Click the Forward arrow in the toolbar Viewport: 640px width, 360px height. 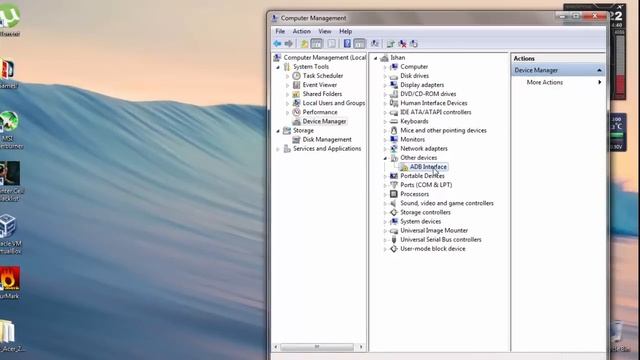(289, 44)
